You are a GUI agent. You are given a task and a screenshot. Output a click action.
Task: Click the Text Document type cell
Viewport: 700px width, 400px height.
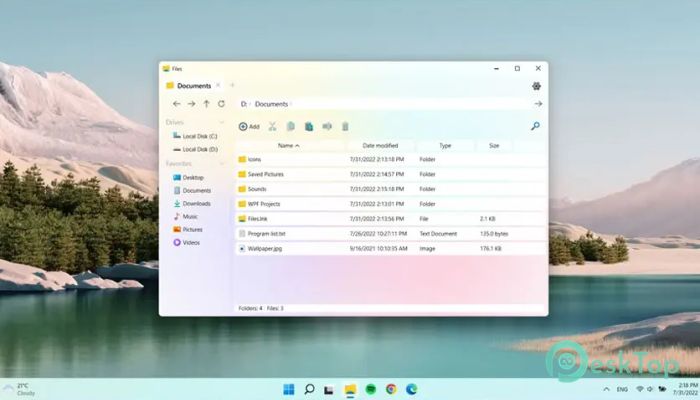click(438, 233)
